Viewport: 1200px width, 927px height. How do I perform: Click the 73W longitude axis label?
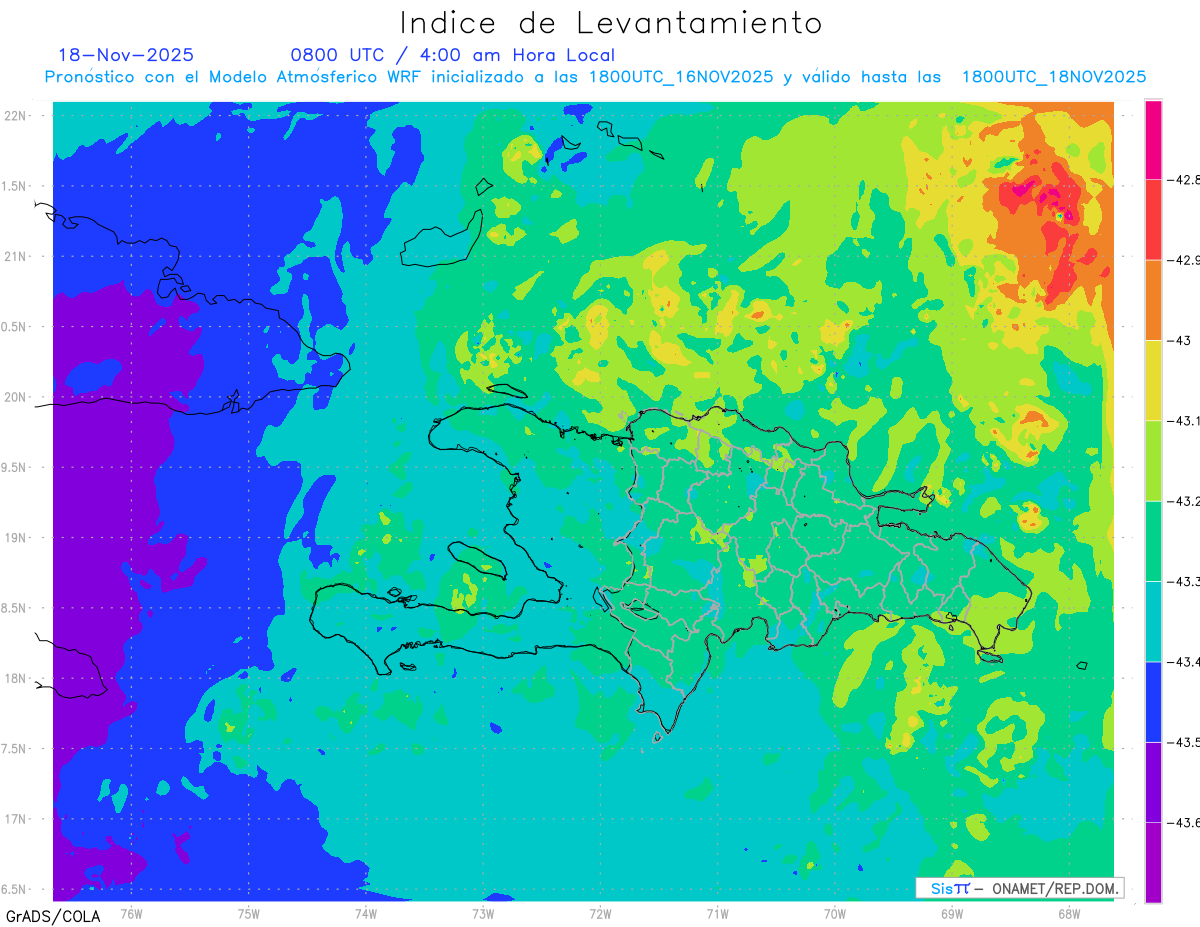point(483,913)
